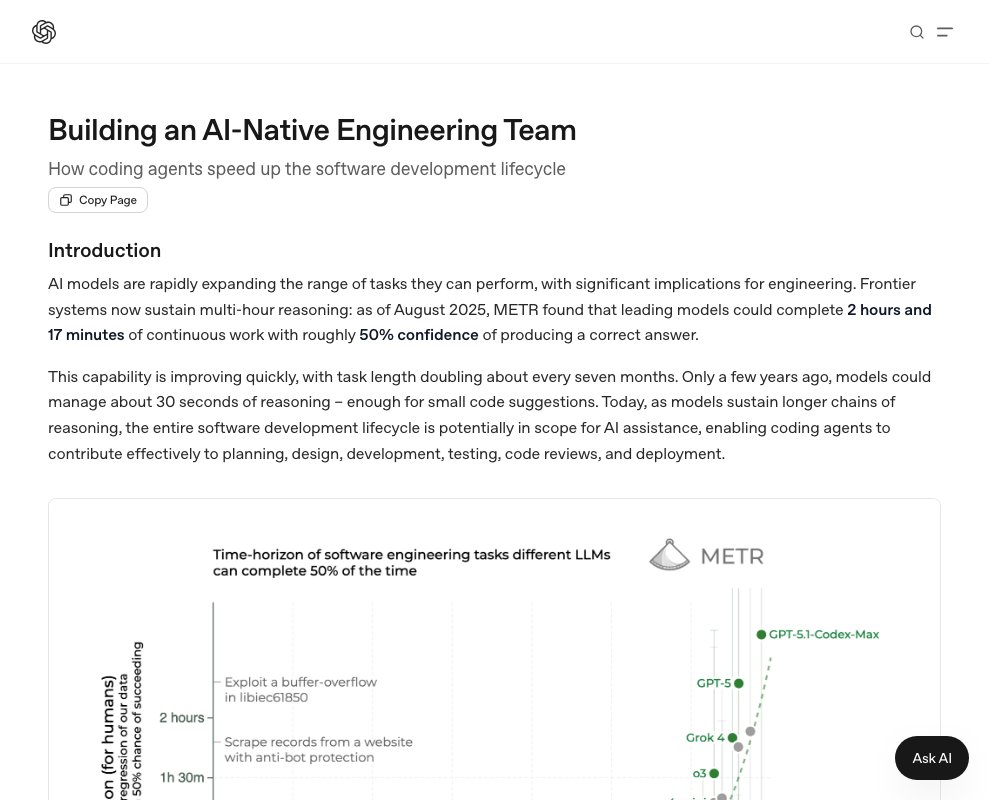Click the Grok 4 data point

tap(732, 737)
